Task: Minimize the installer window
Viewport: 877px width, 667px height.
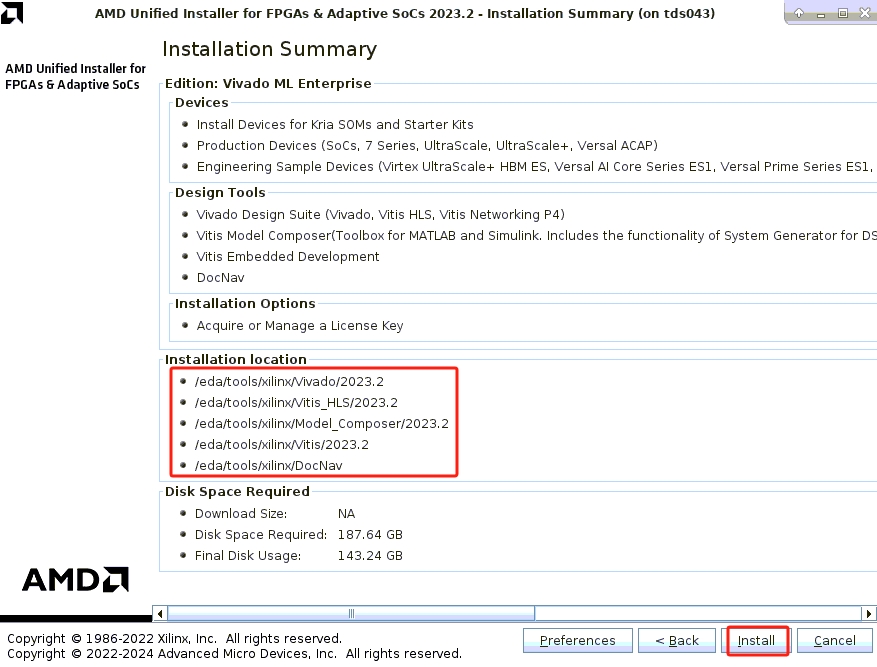Action: (821, 14)
